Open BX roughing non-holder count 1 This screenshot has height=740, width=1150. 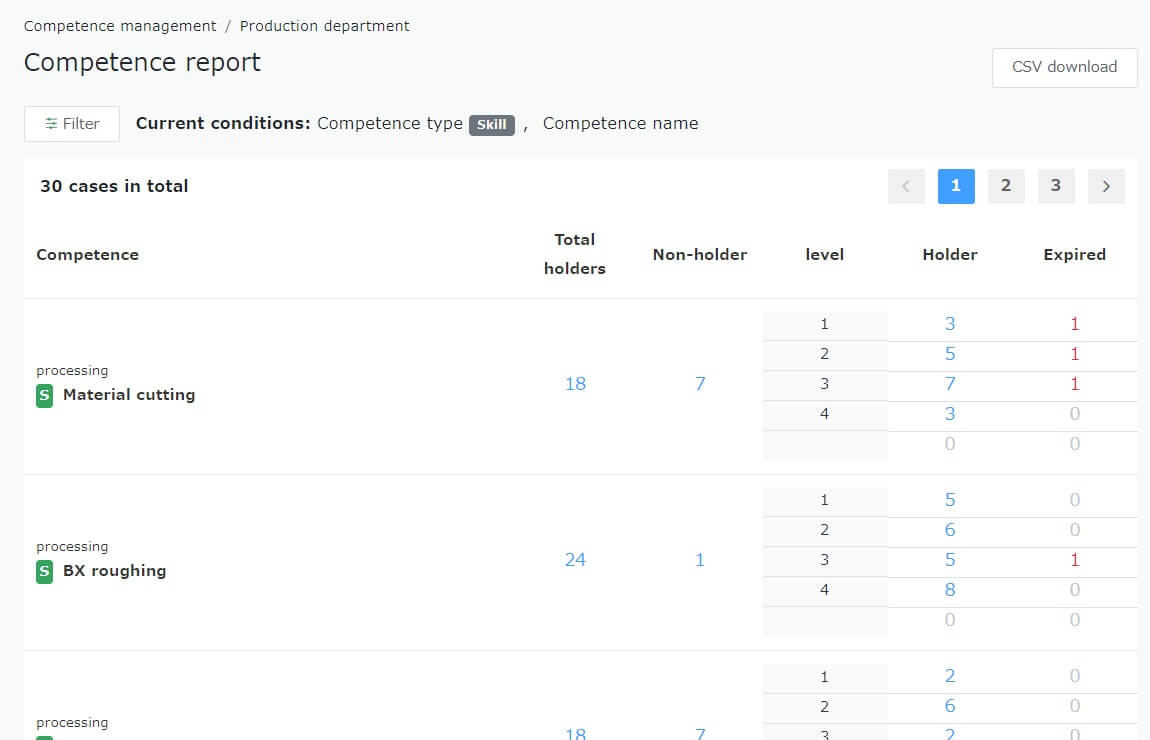tap(700, 560)
